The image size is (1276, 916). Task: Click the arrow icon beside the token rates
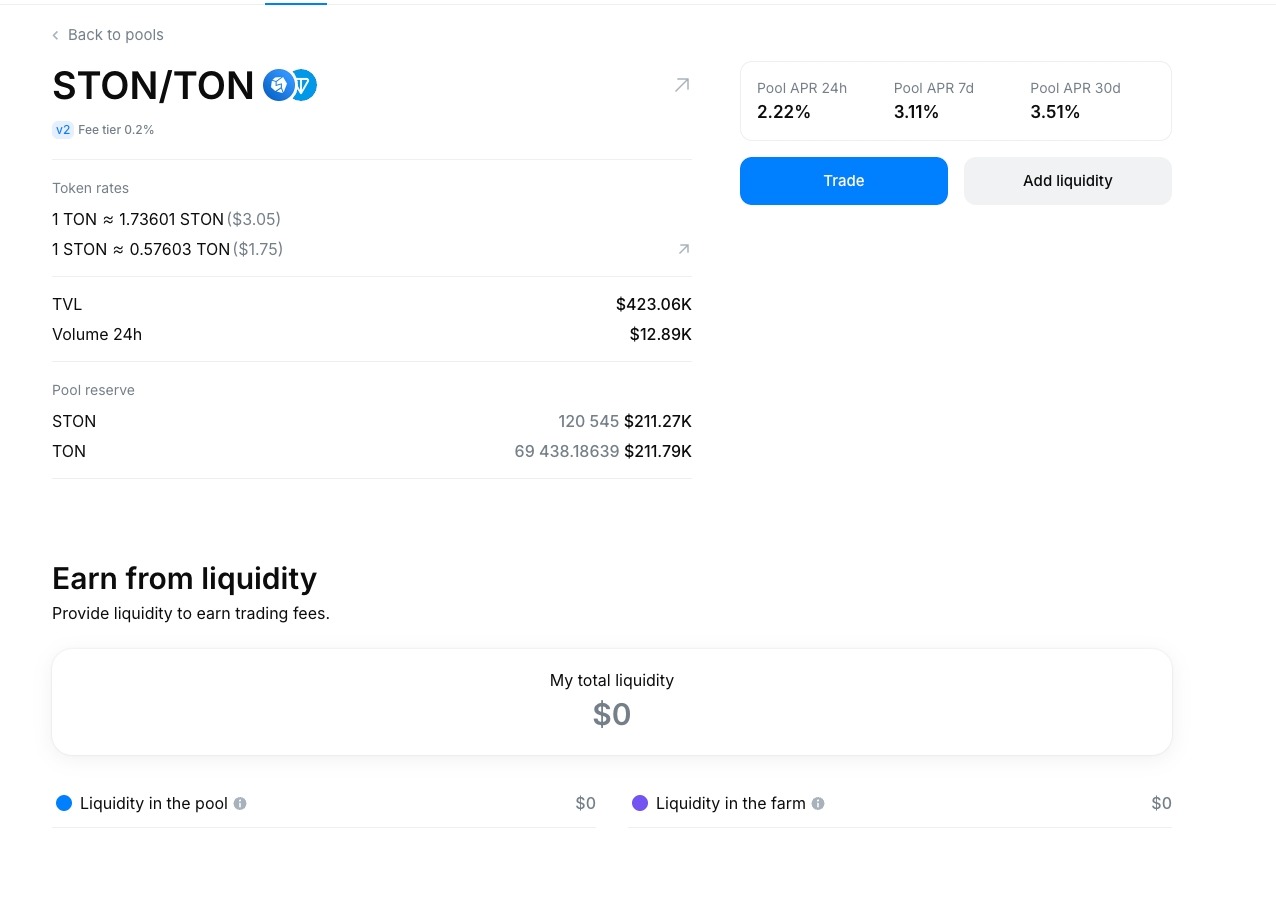(x=684, y=249)
